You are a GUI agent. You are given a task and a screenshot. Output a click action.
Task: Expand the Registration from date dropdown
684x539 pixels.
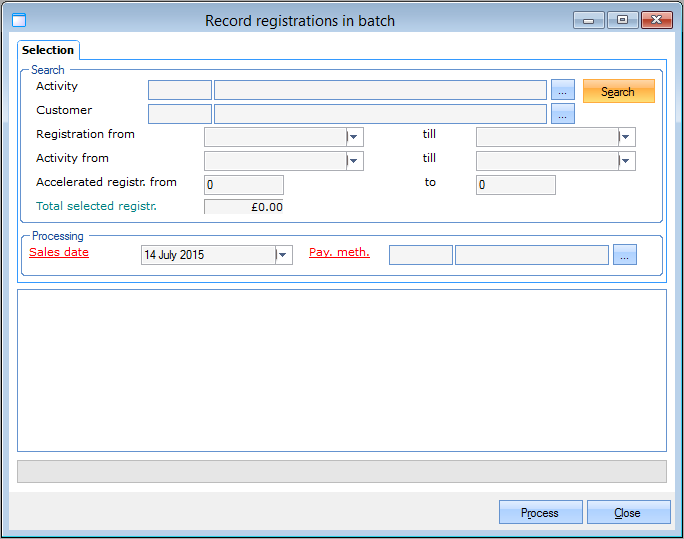(355, 137)
